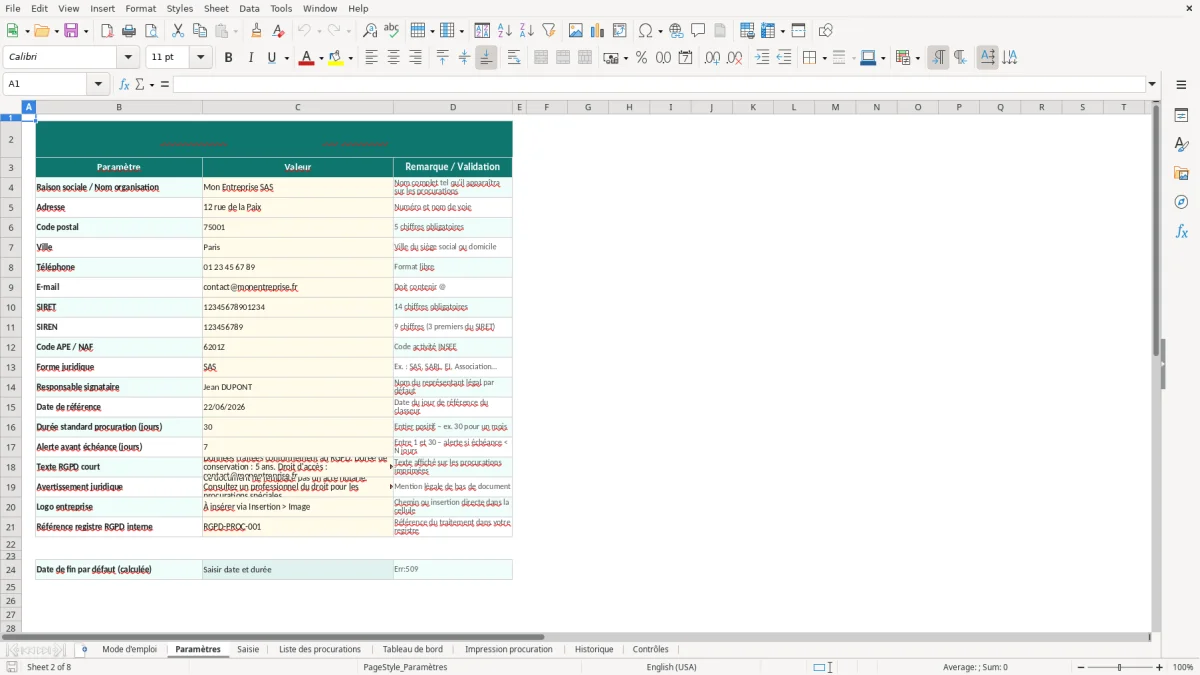Image resolution: width=1200 pixels, height=675 pixels.
Task: Open Liste des procurations tab
Action: [320, 649]
